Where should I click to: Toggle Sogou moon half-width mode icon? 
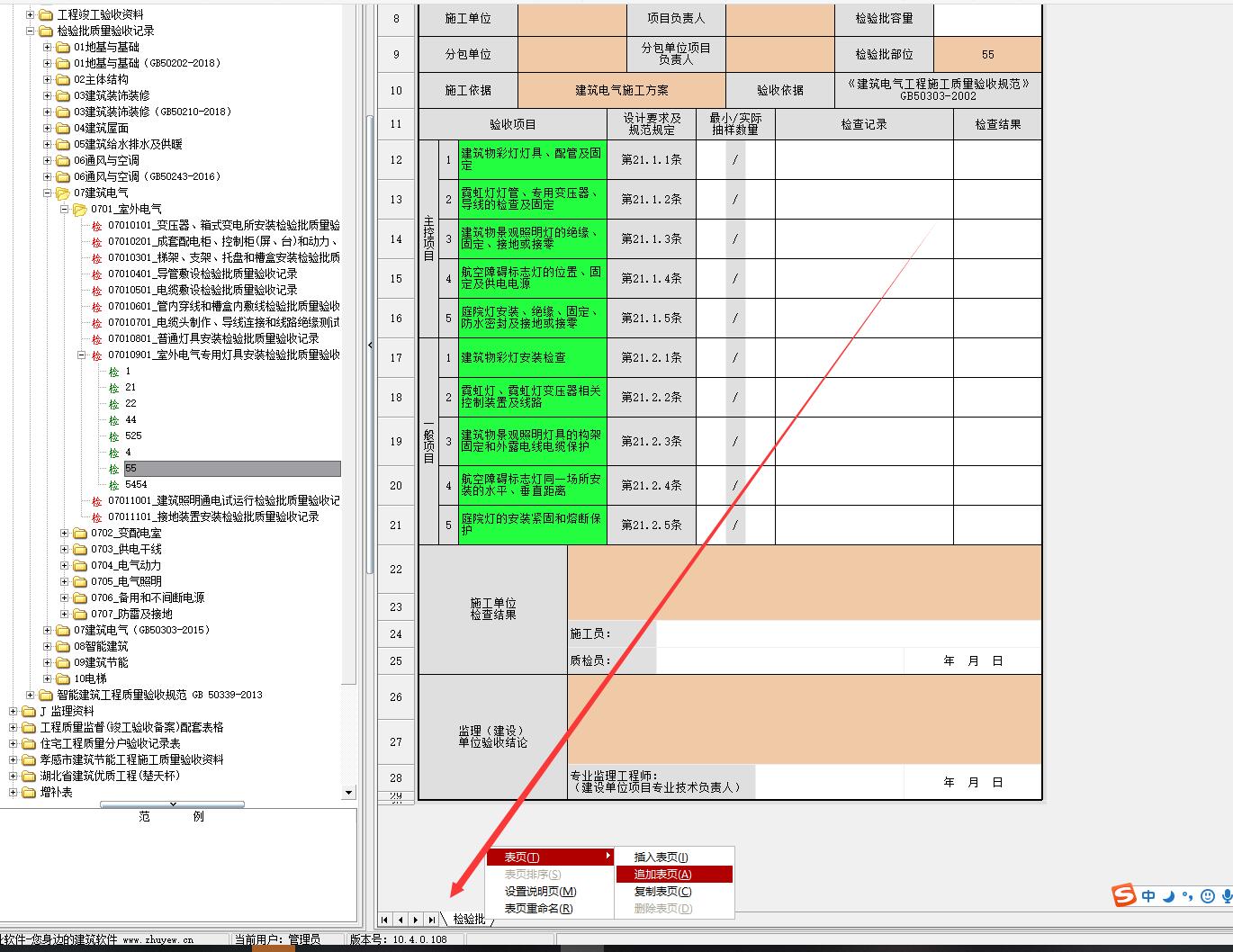click(1168, 896)
